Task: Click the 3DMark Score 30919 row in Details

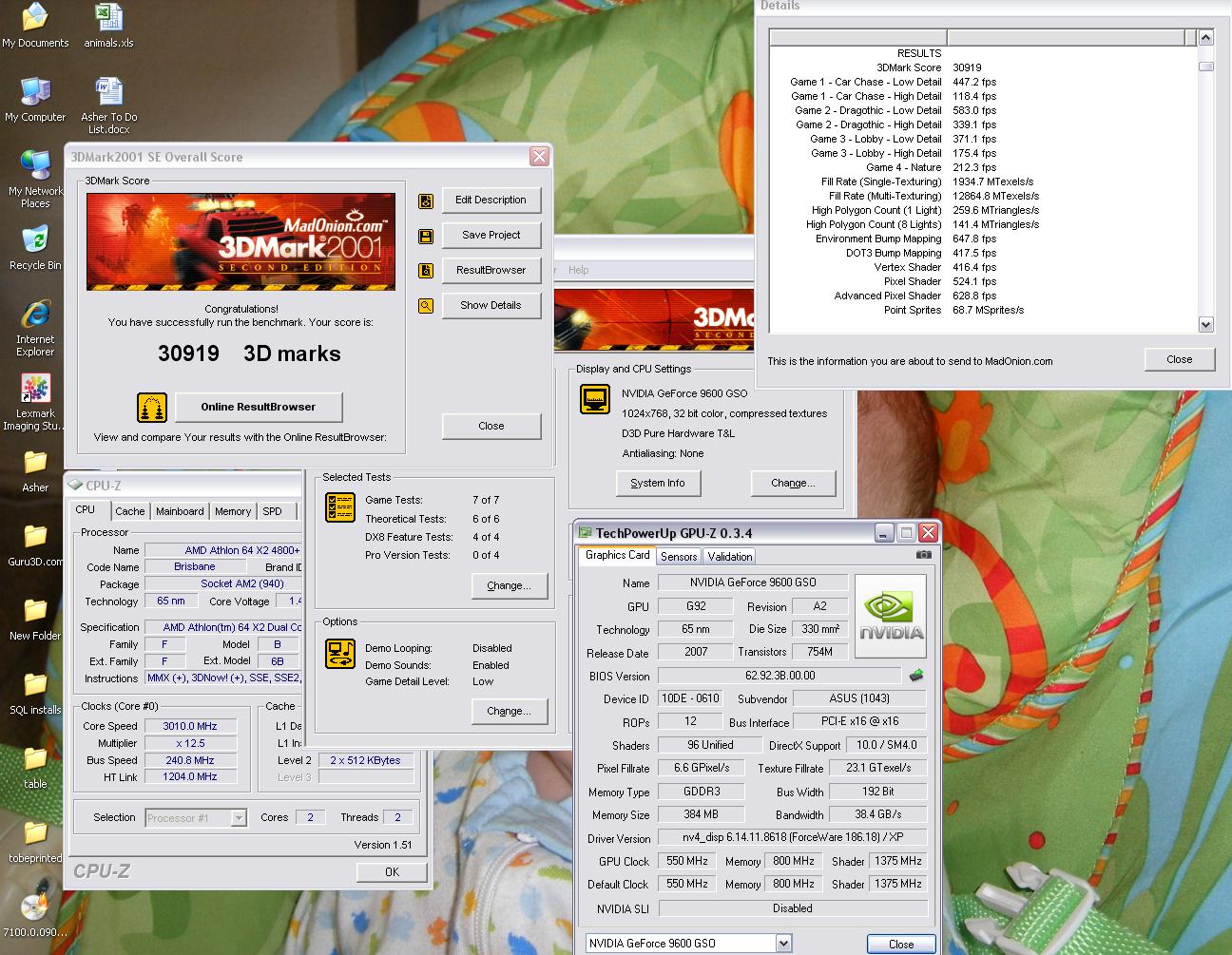Action: tap(982, 68)
